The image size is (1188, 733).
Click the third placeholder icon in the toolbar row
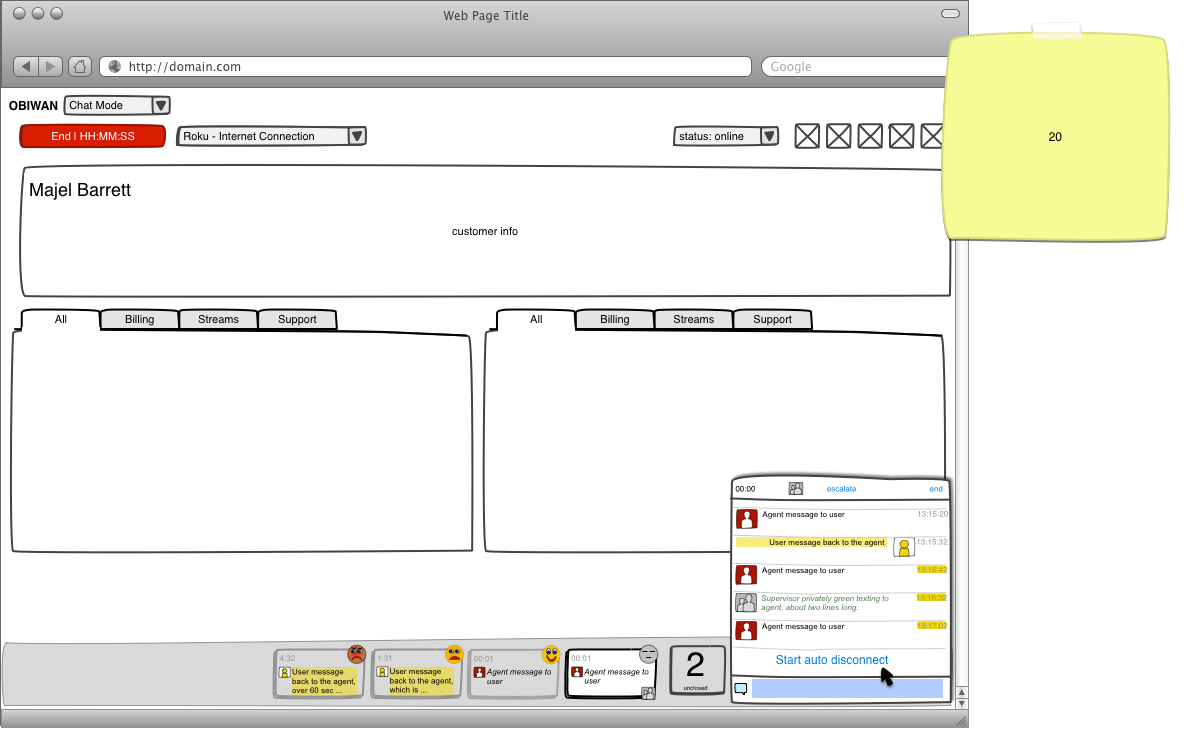click(x=870, y=136)
